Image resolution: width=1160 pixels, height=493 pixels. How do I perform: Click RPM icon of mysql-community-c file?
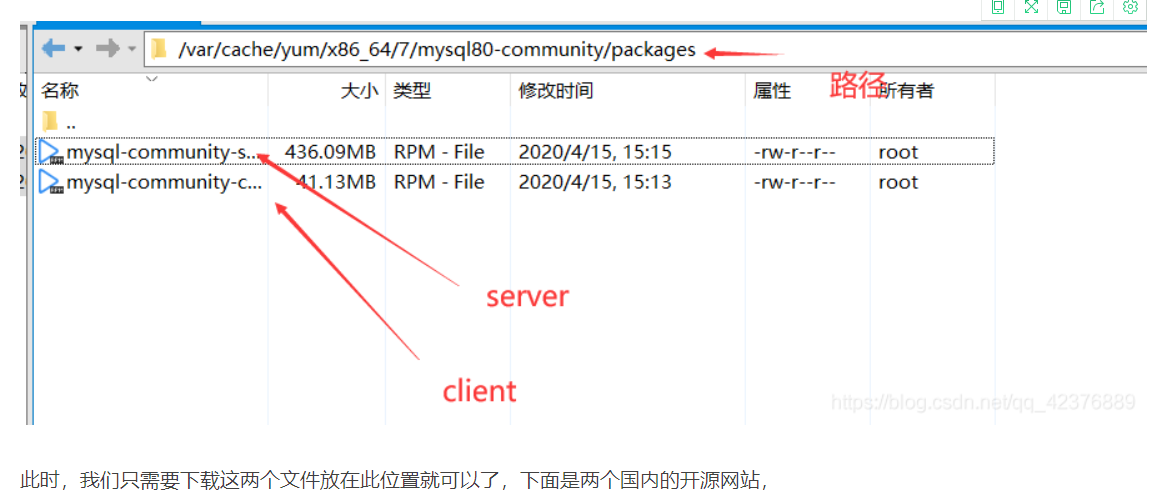[x=51, y=182]
